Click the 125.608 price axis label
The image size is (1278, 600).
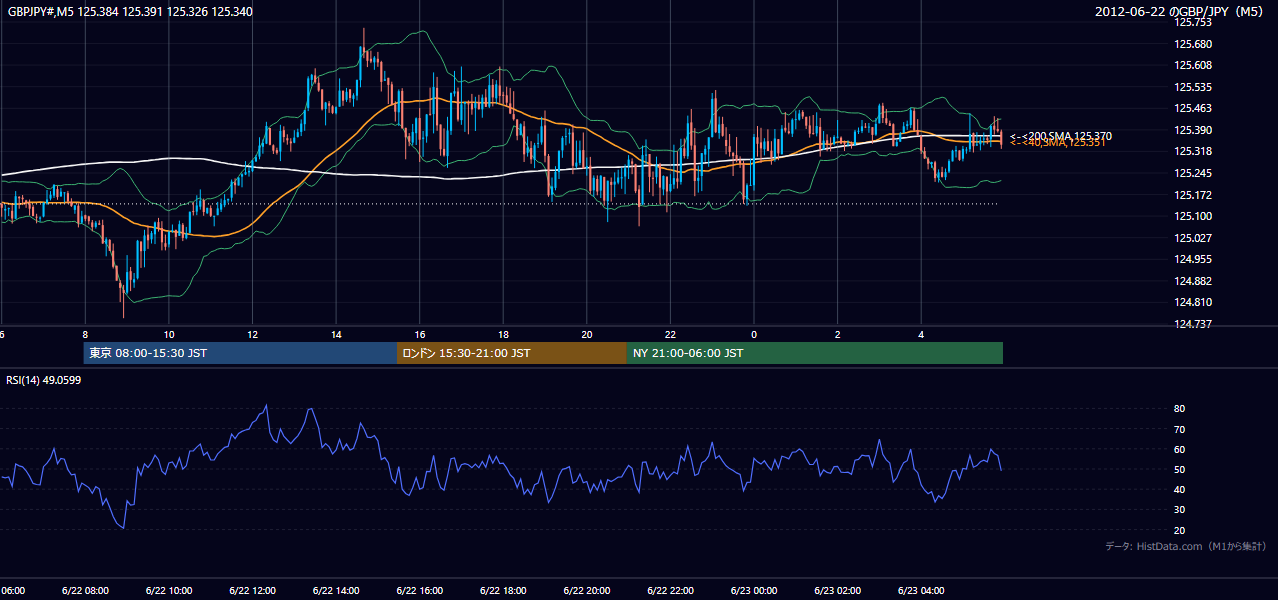(x=1193, y=65)
